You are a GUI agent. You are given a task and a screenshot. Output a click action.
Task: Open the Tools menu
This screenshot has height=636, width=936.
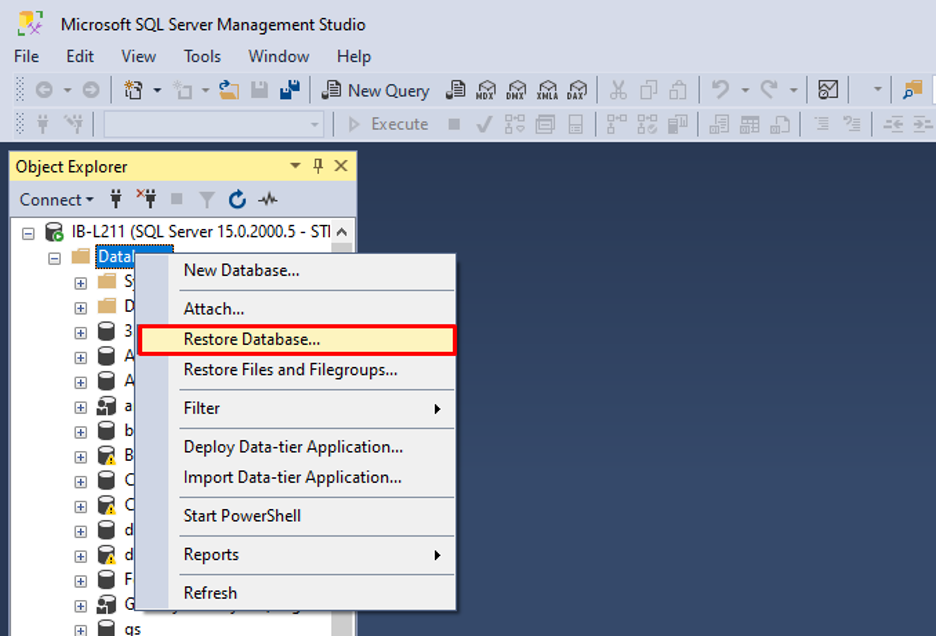click(202, 56)
